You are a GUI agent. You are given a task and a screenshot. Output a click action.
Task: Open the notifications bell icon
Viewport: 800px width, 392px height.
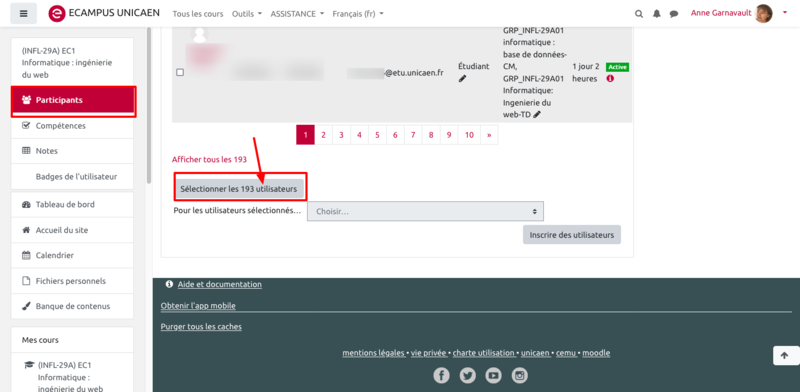pos(657,14)
